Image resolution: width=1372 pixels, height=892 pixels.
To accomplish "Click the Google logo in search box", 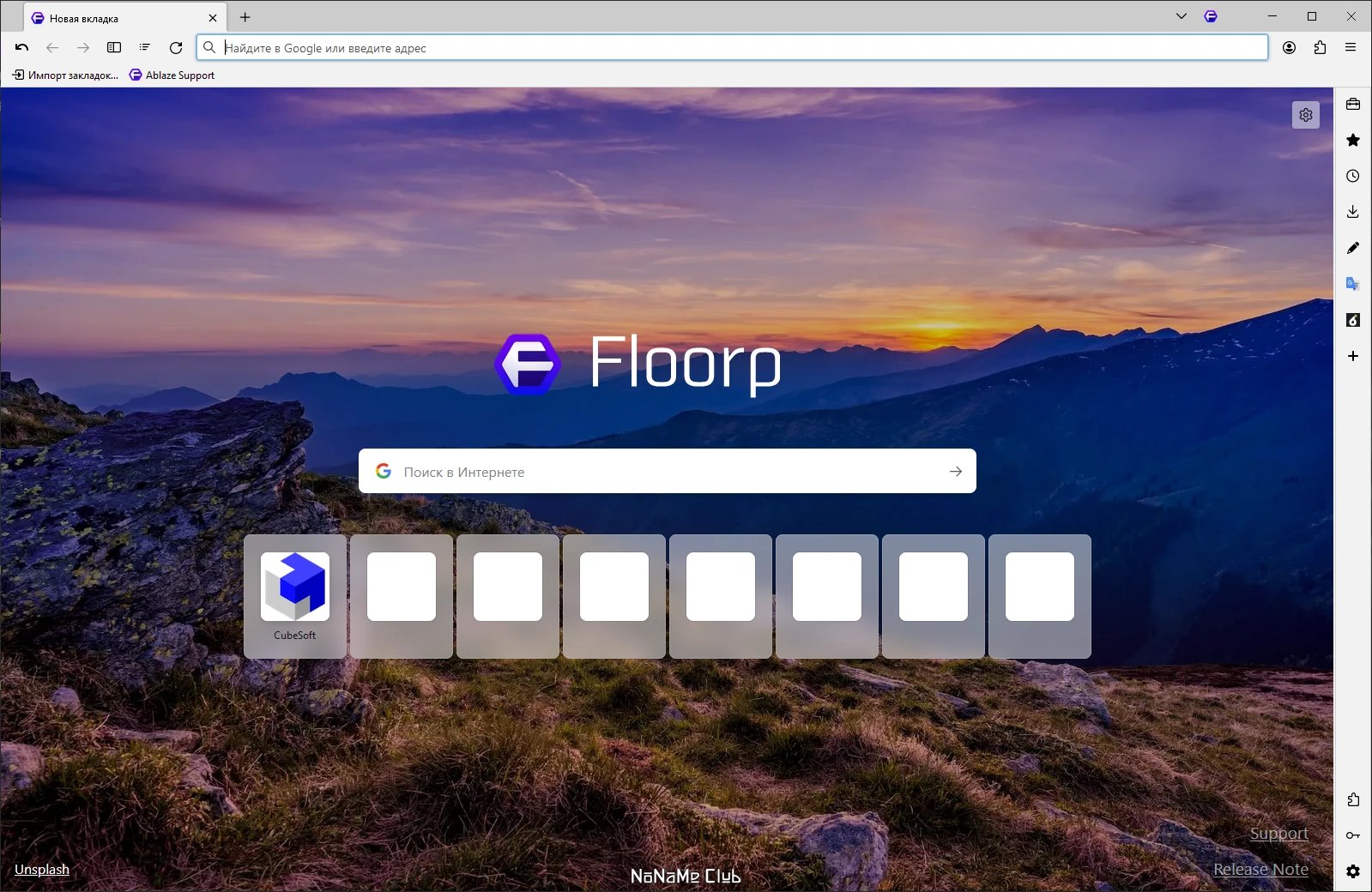I will point(384,471).
